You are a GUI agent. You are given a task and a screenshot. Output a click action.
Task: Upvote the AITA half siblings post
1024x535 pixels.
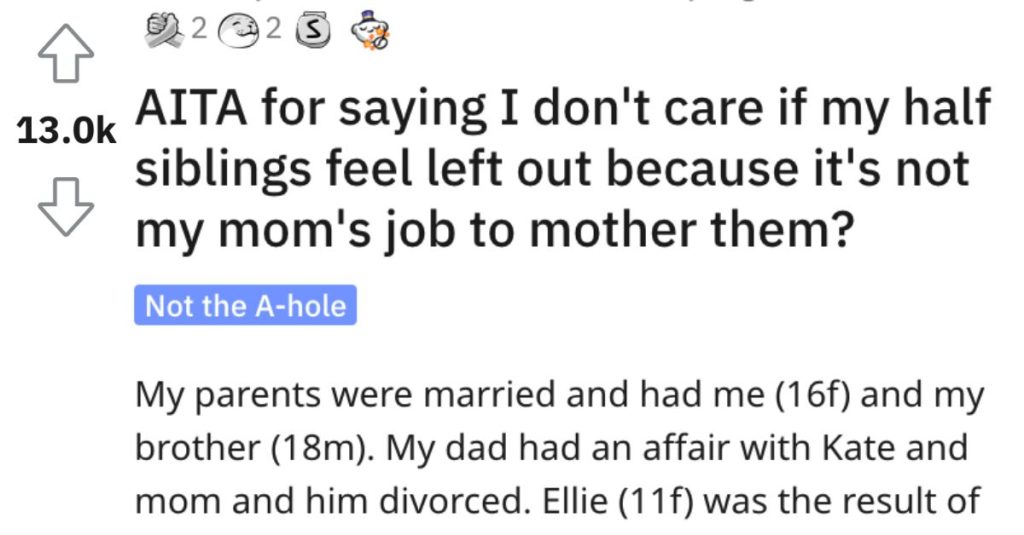pyautogui.click(x=65, y=54)
